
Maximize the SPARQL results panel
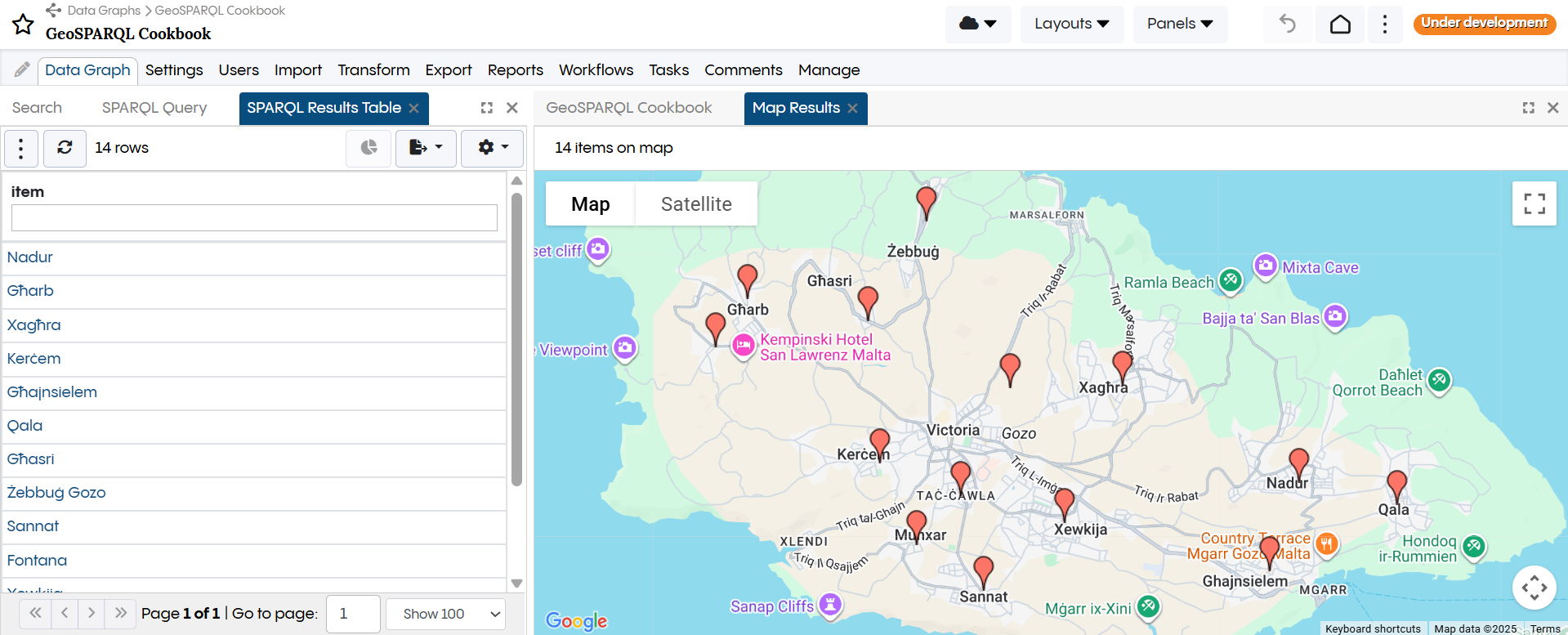(x=487, y=108)
